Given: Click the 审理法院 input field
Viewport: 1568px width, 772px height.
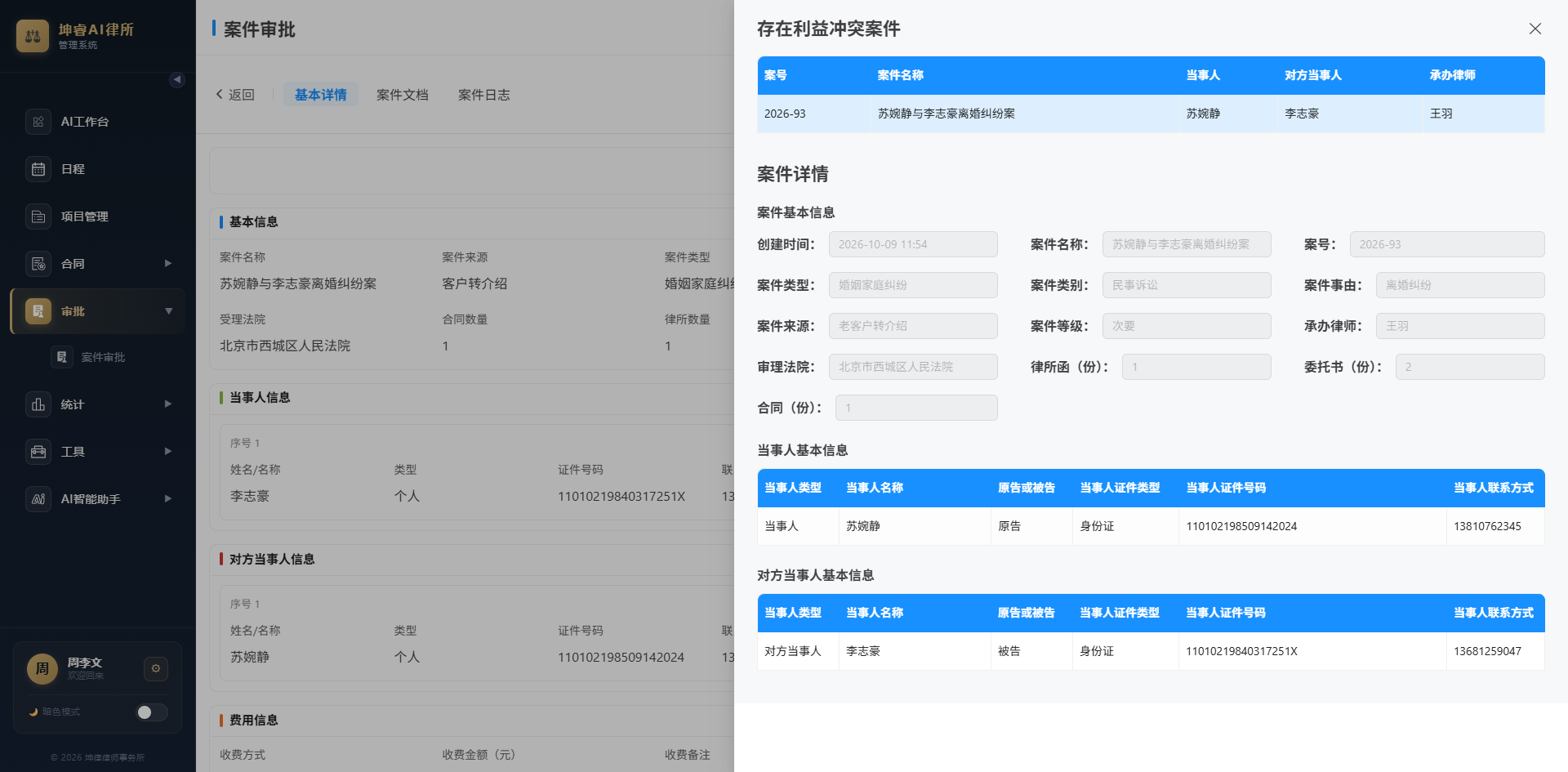Looking at the screenshot, I should 913,367.
